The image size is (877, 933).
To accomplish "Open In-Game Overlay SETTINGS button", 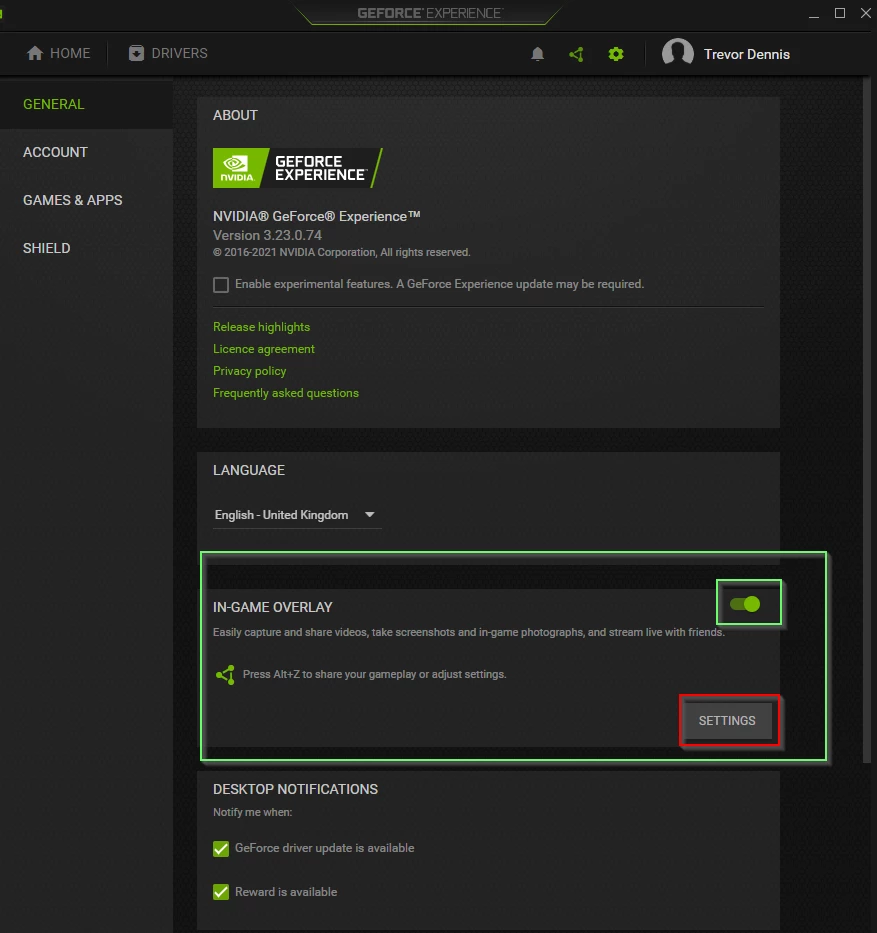I will 727,721.
